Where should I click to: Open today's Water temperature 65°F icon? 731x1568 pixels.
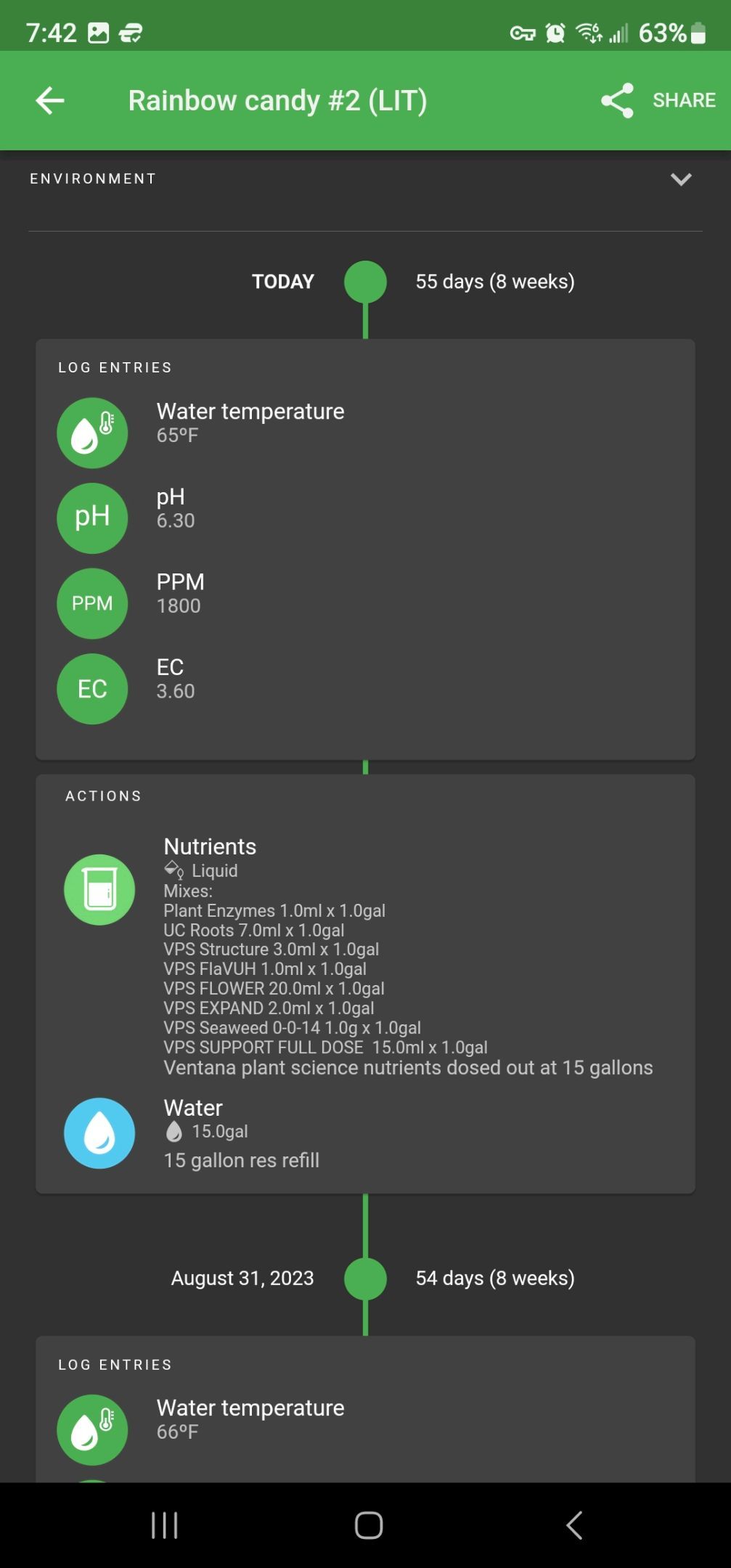click(92, 433)
